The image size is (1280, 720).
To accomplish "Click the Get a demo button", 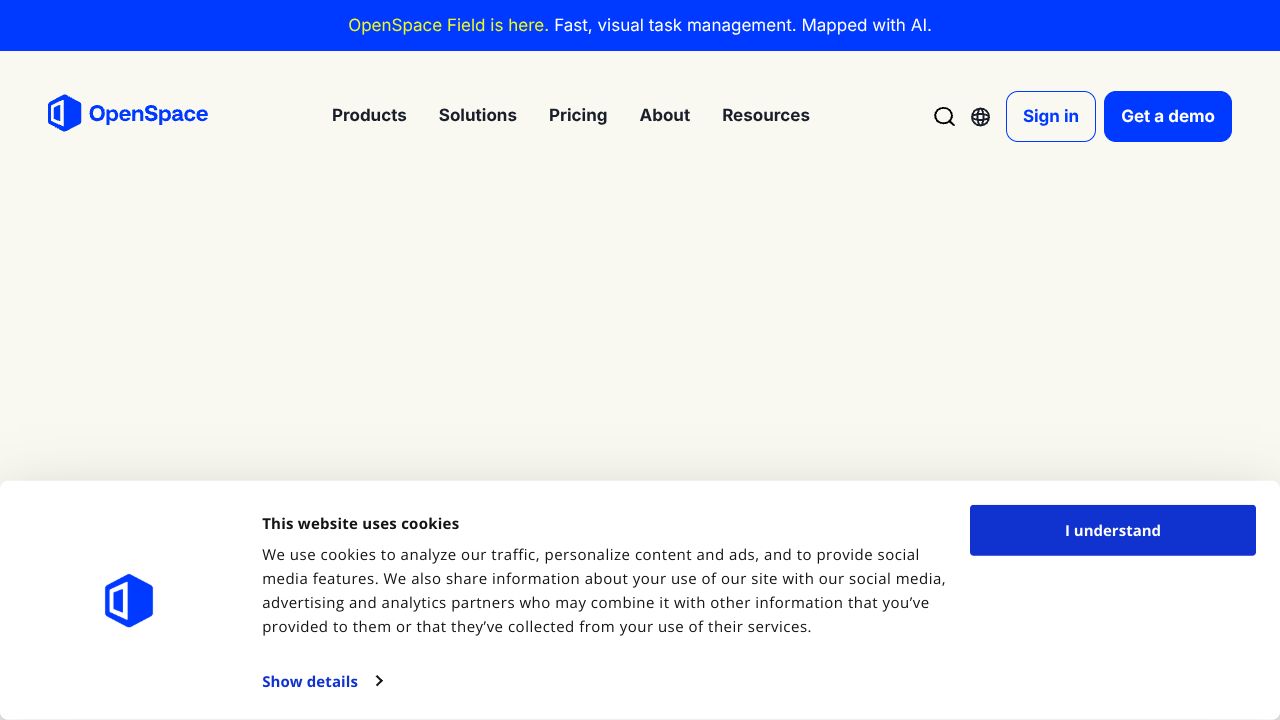I will tap(1167, 116).
